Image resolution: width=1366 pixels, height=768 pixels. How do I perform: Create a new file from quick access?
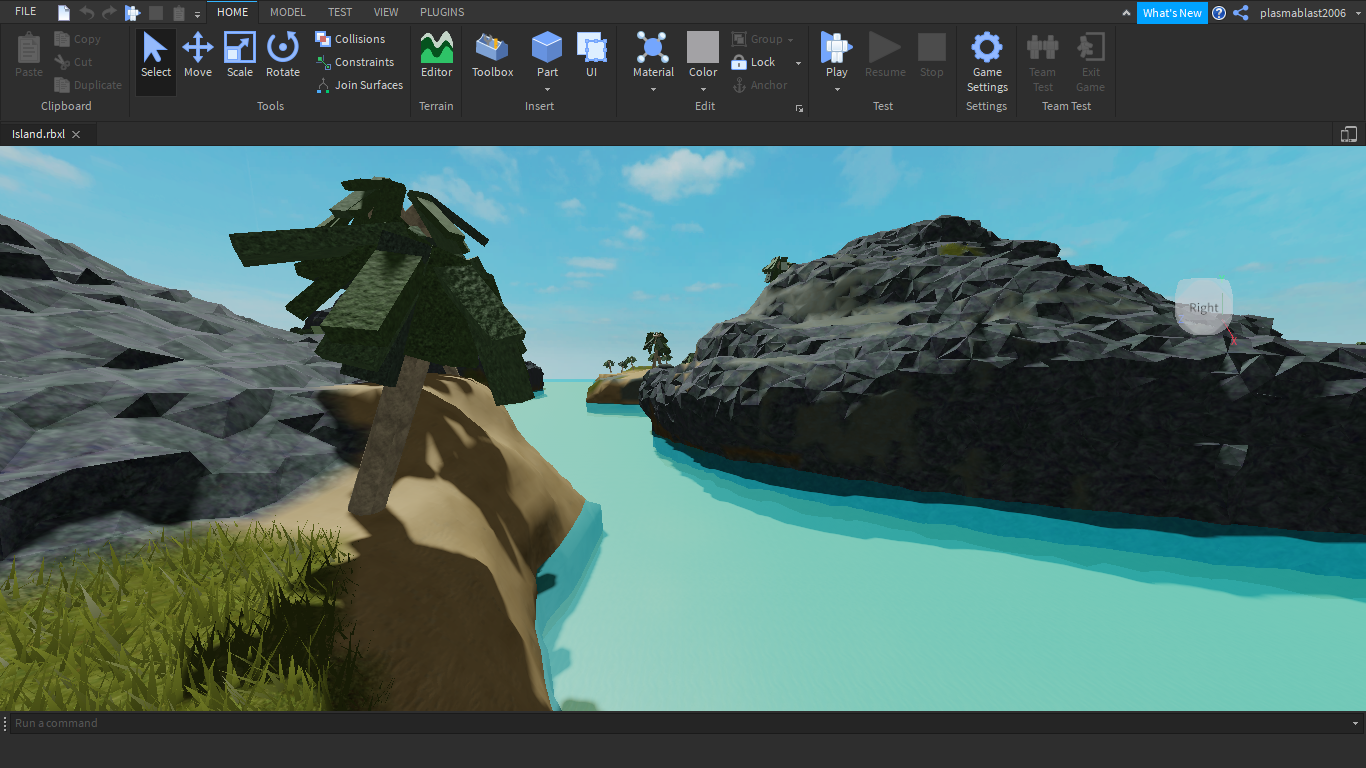[64, 13]
